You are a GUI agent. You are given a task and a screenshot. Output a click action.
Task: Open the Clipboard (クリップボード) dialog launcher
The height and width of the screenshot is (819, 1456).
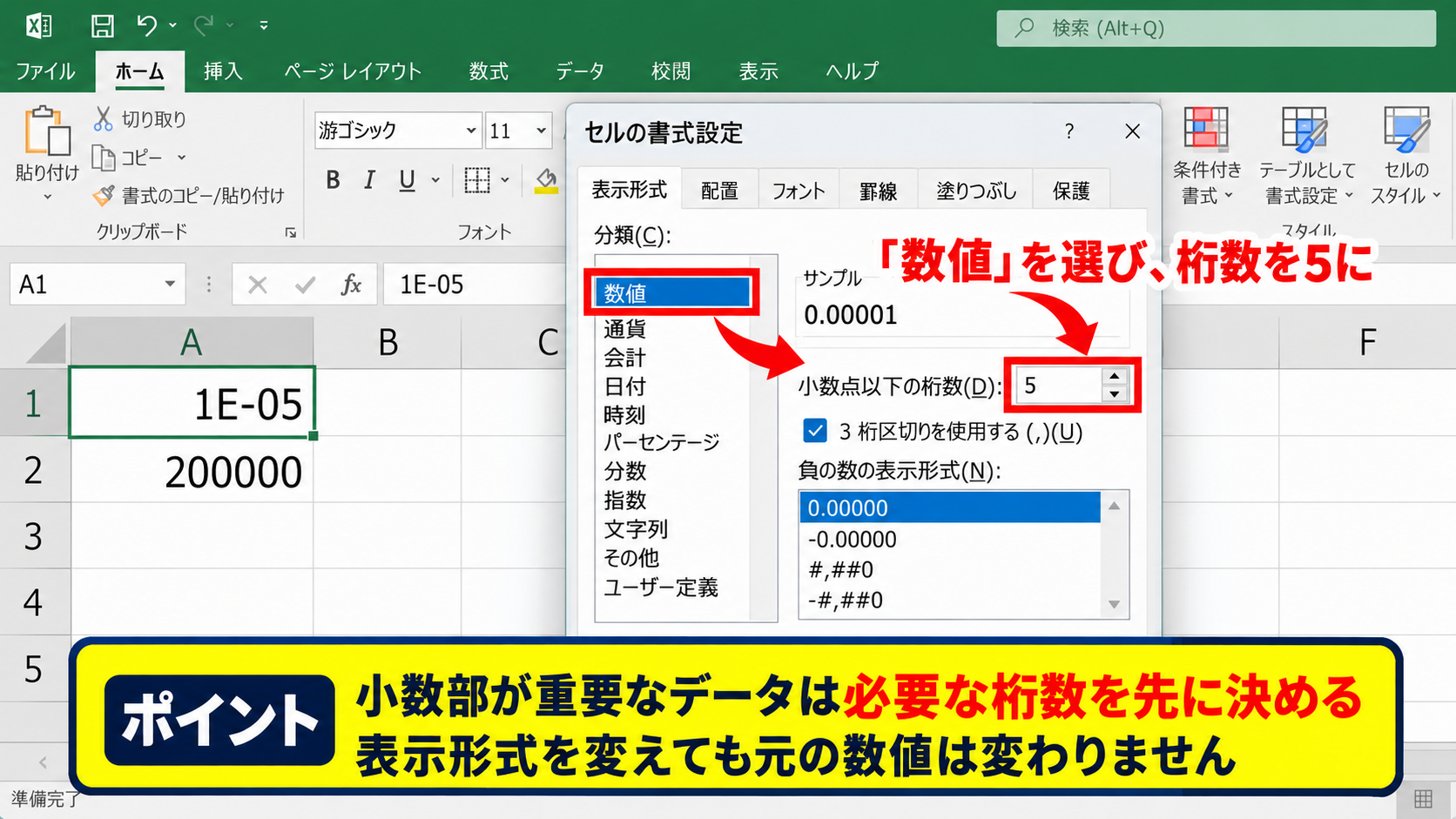(290, 232)
